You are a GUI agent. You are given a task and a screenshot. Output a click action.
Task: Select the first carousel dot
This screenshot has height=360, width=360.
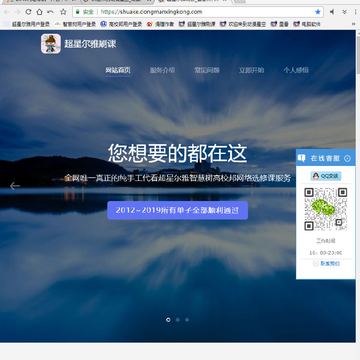tap(168, 320)
